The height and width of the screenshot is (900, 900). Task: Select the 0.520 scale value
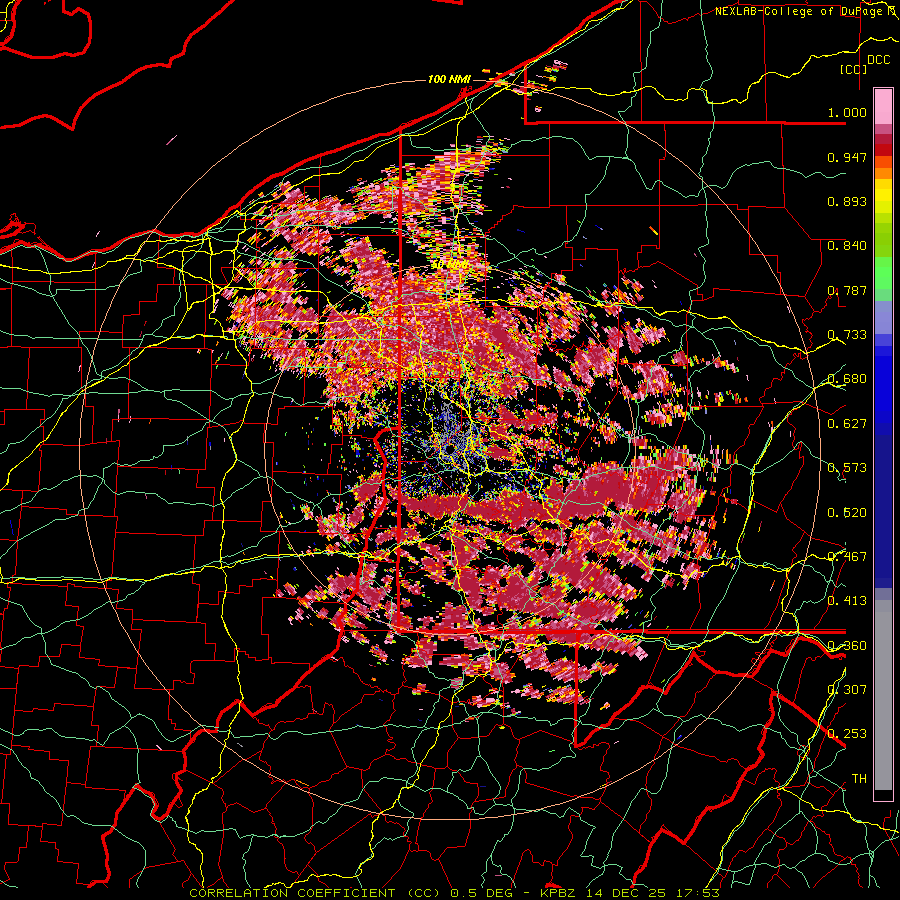(847, 512)
